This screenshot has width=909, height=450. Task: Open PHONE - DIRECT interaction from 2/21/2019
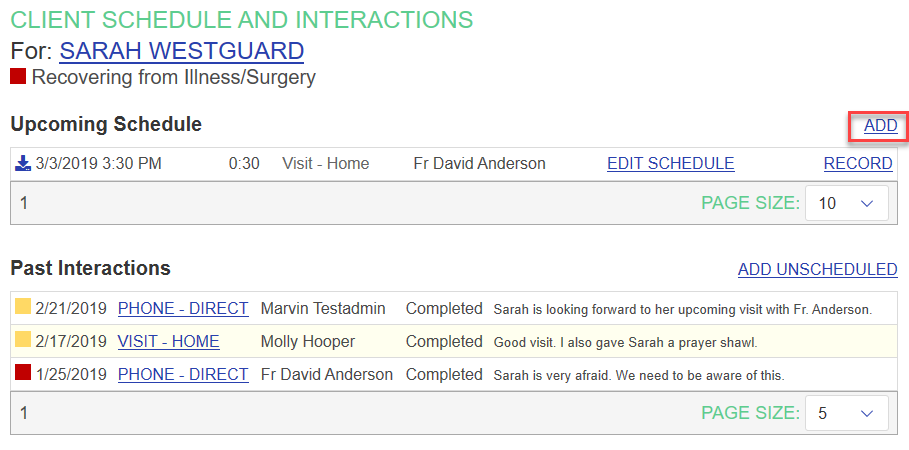[183, 308]
